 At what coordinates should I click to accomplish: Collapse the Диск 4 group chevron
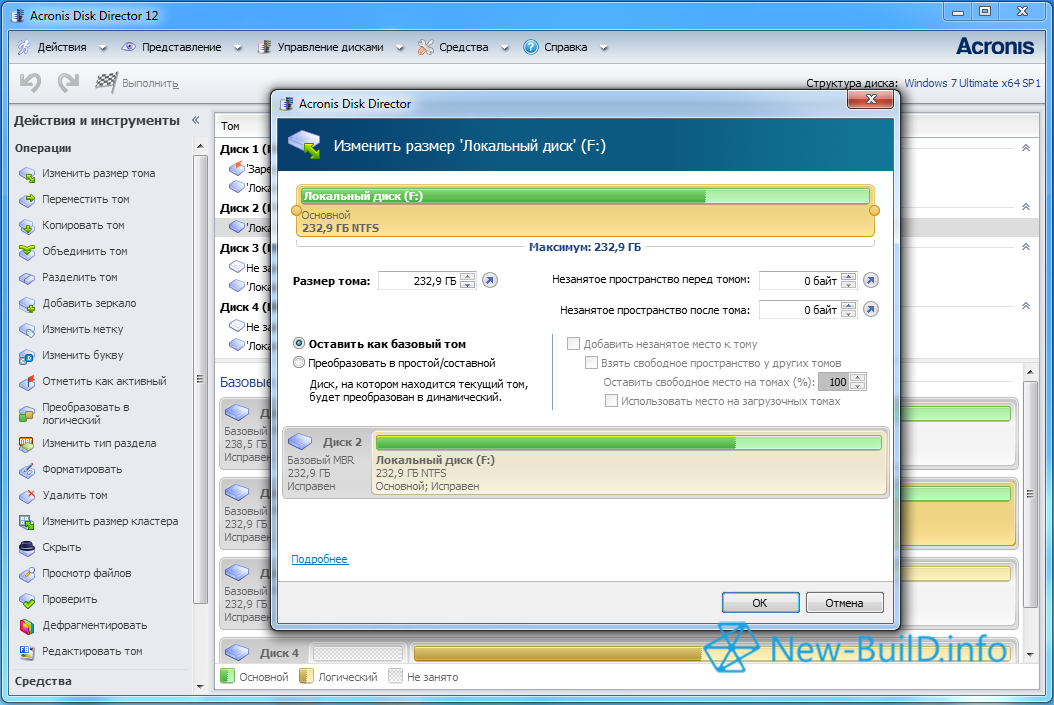(x=1026, y=306)
